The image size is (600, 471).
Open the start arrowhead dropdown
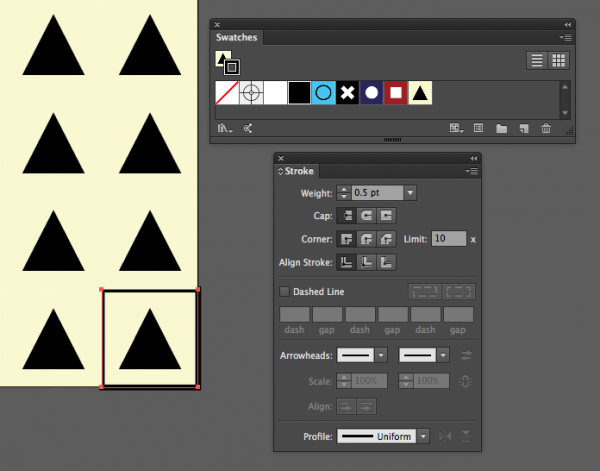(x=382, y=355)
